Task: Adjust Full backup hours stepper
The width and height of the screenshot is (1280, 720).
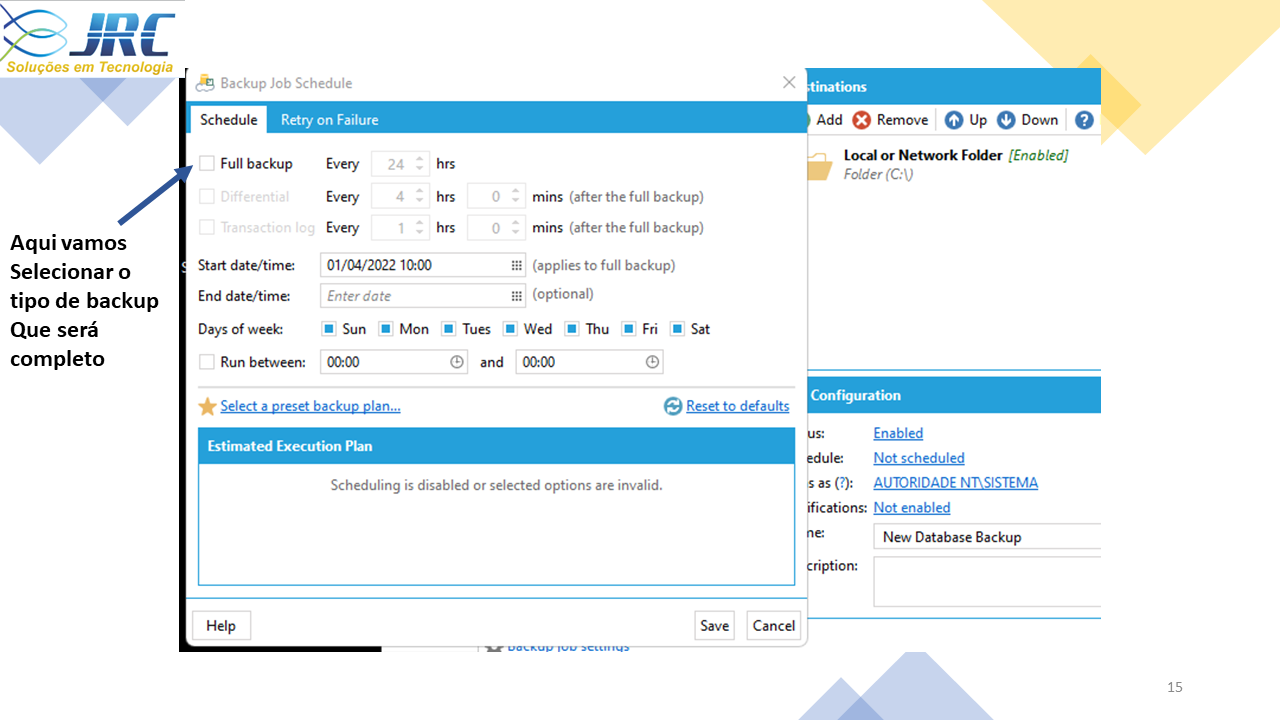Action: point(420,164)
